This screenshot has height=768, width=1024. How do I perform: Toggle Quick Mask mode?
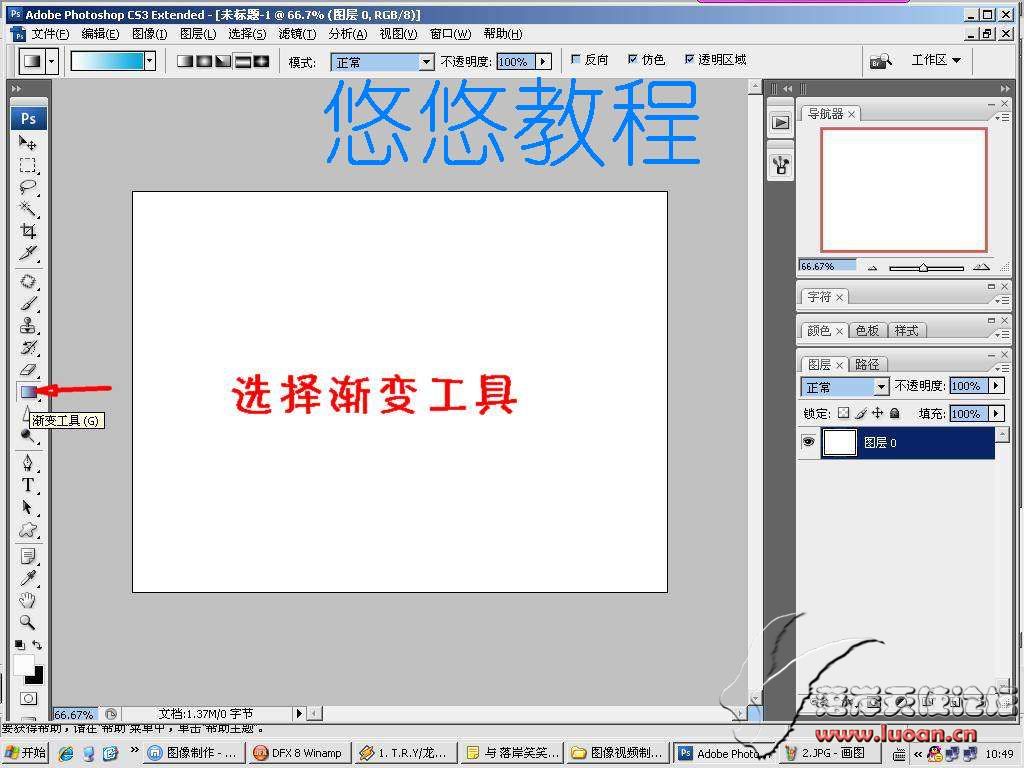click(x=28, y=699)
